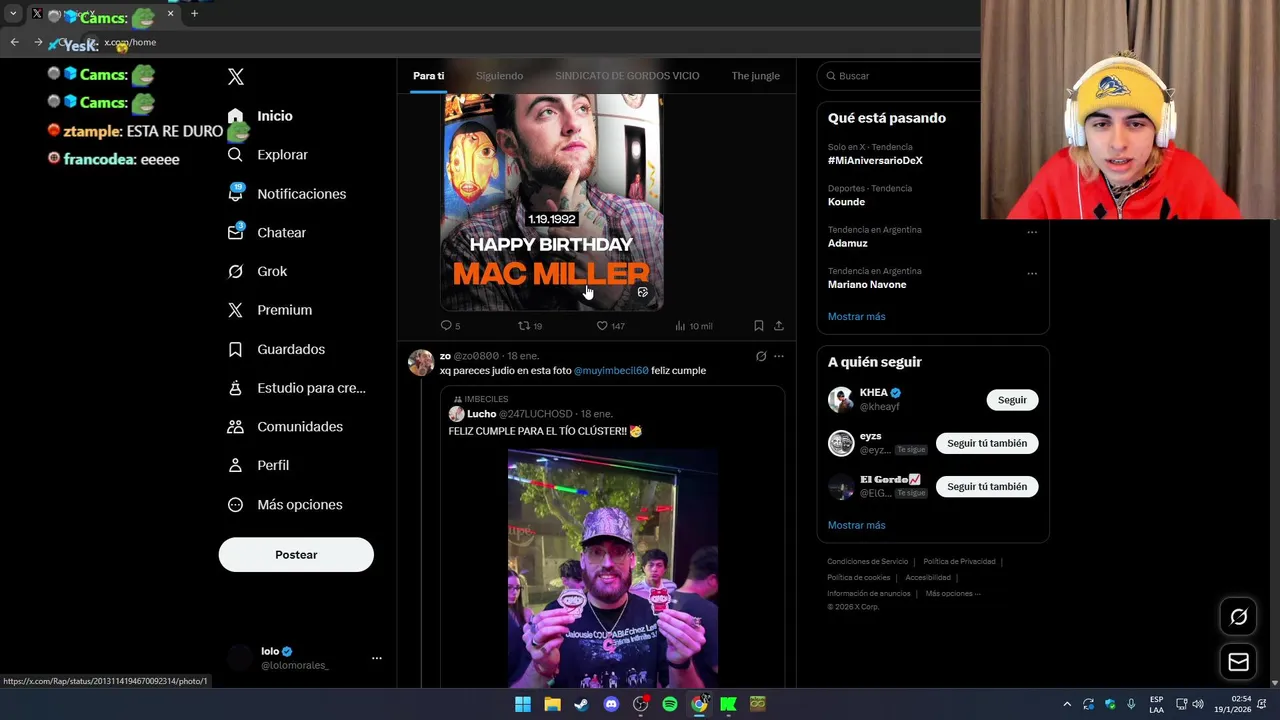Click the Windows Start button

[522, 704]
